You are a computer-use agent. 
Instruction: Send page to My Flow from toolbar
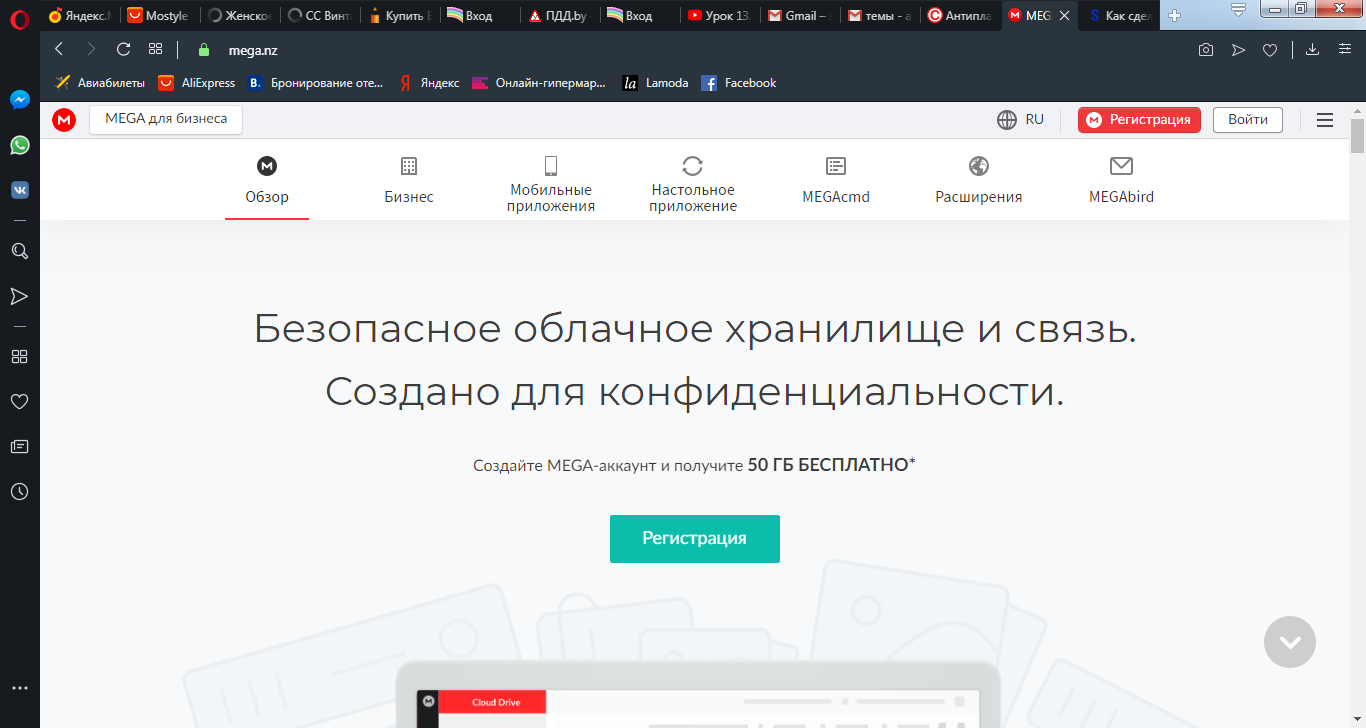(1238, 50)
